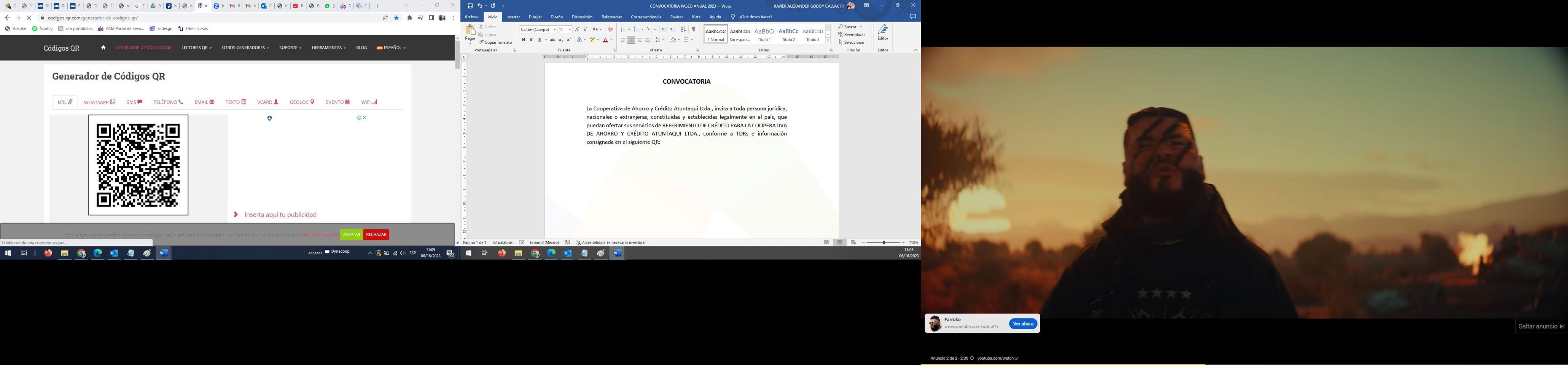The height and width of the screenshot is (365, 1568).
Task: Select the WHATSAPP QR type tab
Action: pyautogui.click(x=100, y=102)
